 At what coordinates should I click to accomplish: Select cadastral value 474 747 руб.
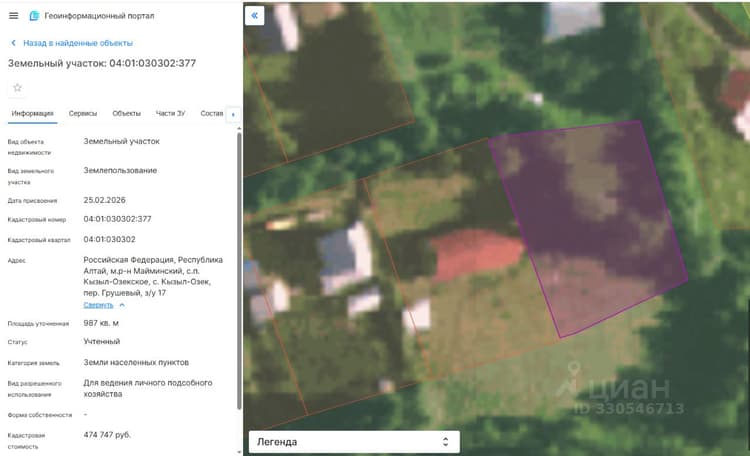coord(107,434)
